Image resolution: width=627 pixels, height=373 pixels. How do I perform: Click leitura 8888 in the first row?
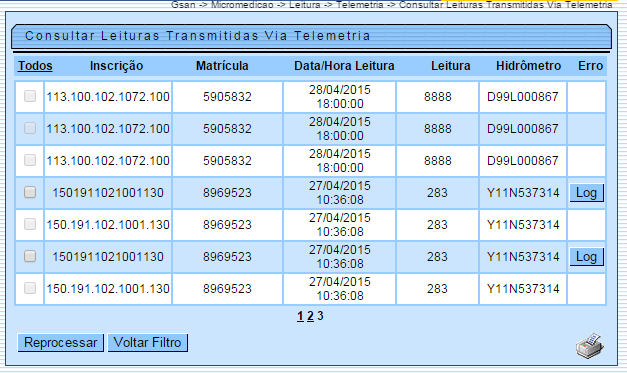438,97
